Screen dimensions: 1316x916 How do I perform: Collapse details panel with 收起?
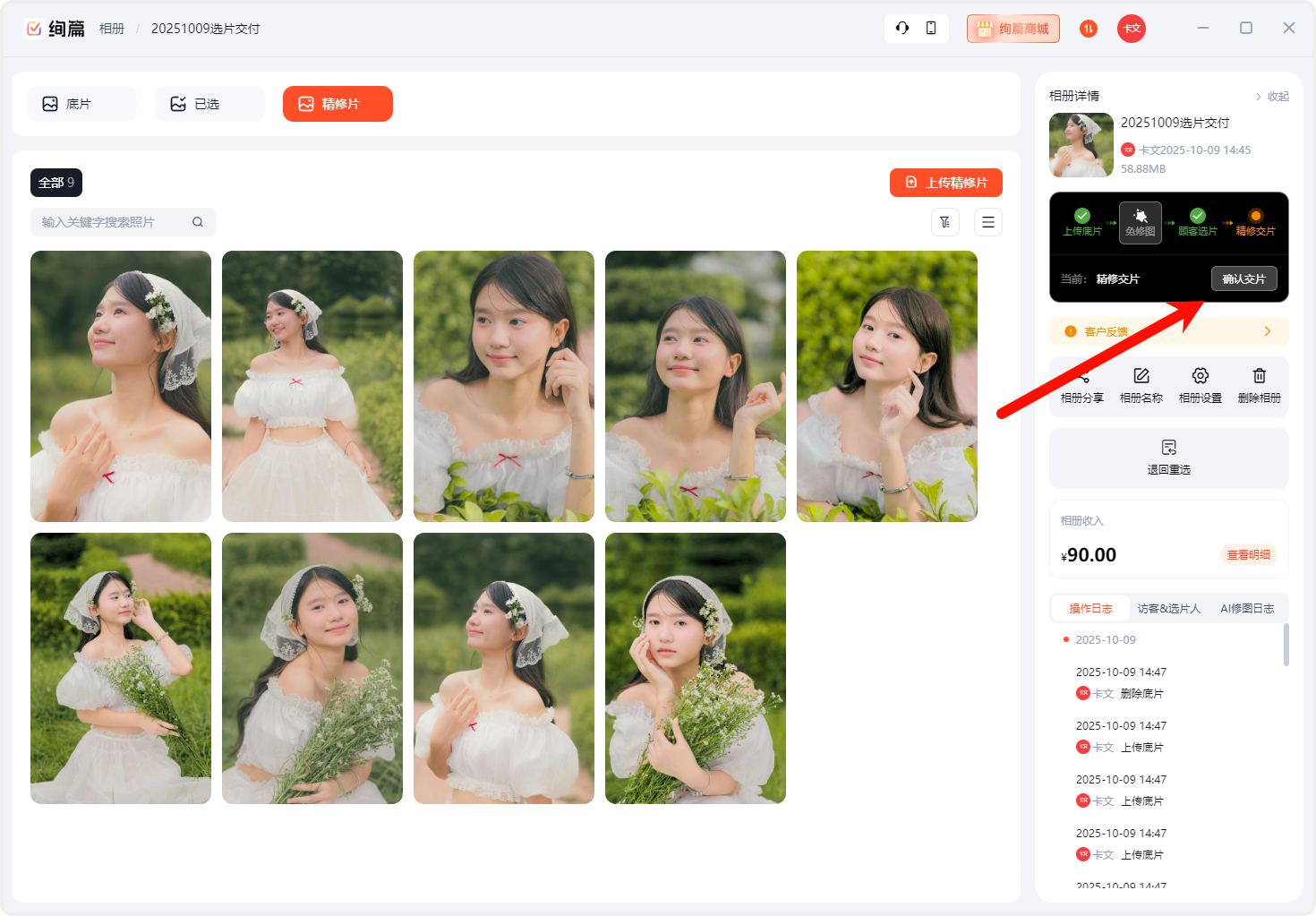(1272, 97)
